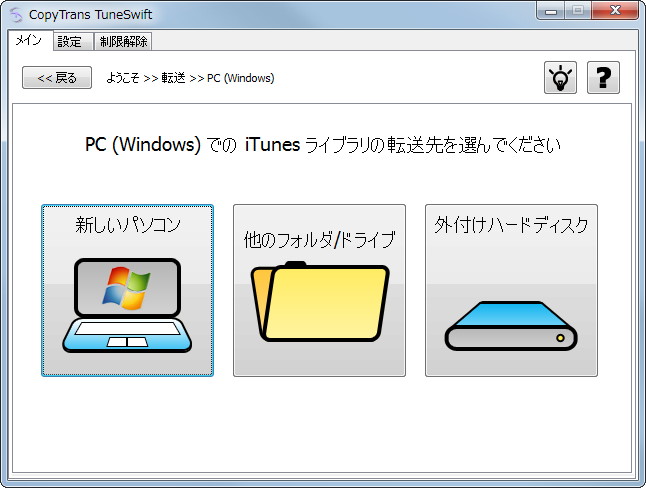Click the CopyTrans TuneSwift title bar logo
The height and width of the screenshot is (488, 646).
(16, 14)
